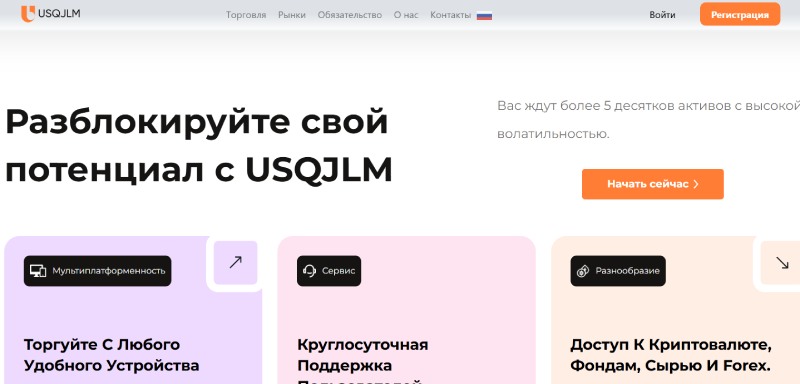This screenshot has width=800, height=384.
Task: Click the headset icon in the Сервис badge
Action: [309, 271]
